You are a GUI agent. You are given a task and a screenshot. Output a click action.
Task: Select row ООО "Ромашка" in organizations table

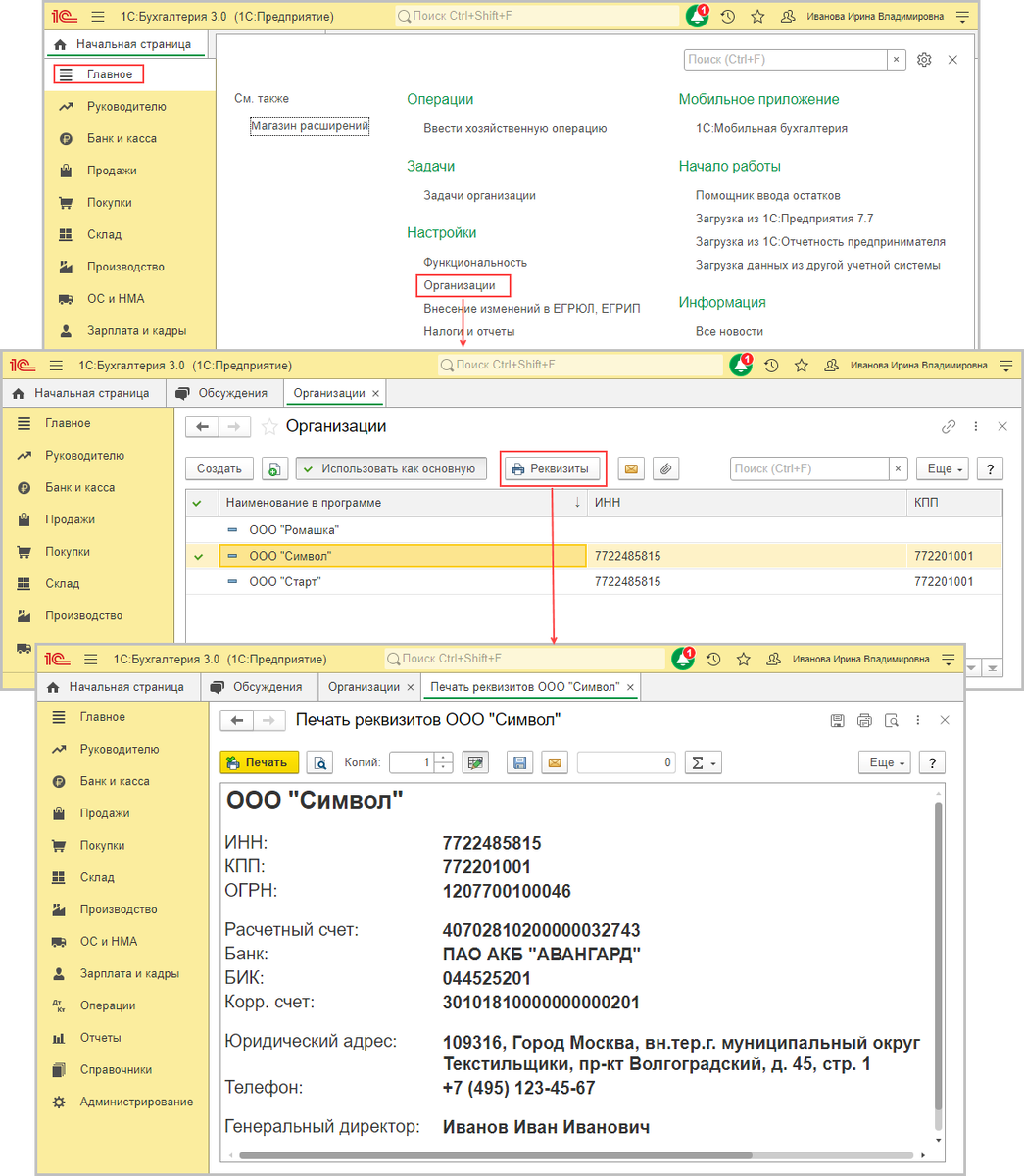(594, 530)
